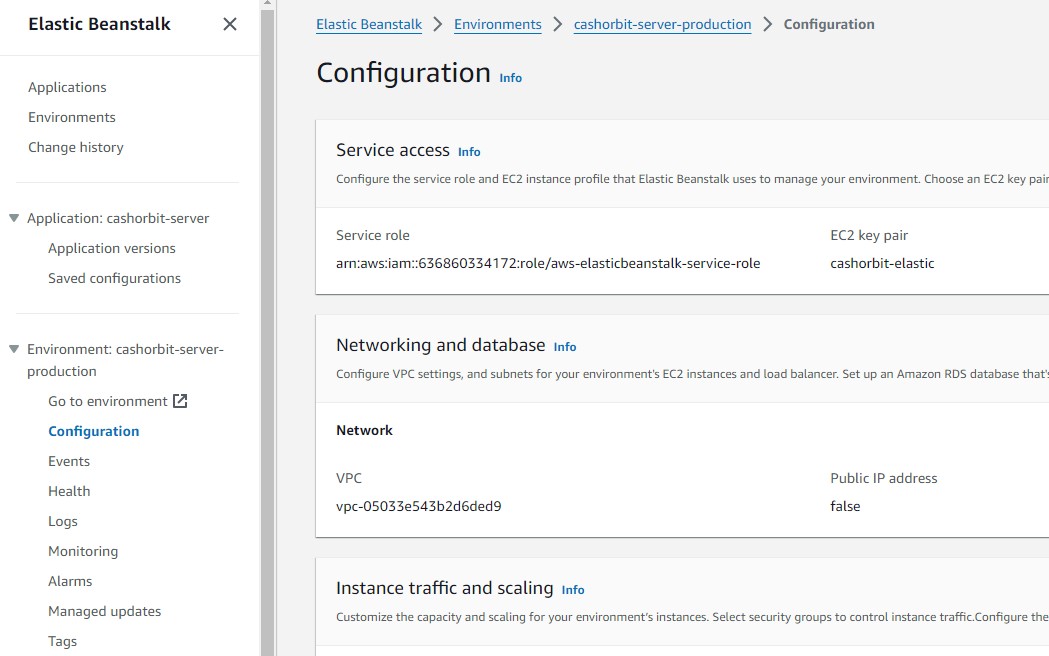
Task: Select Configuration in the environment menu
Action: [x=94, y=431]
